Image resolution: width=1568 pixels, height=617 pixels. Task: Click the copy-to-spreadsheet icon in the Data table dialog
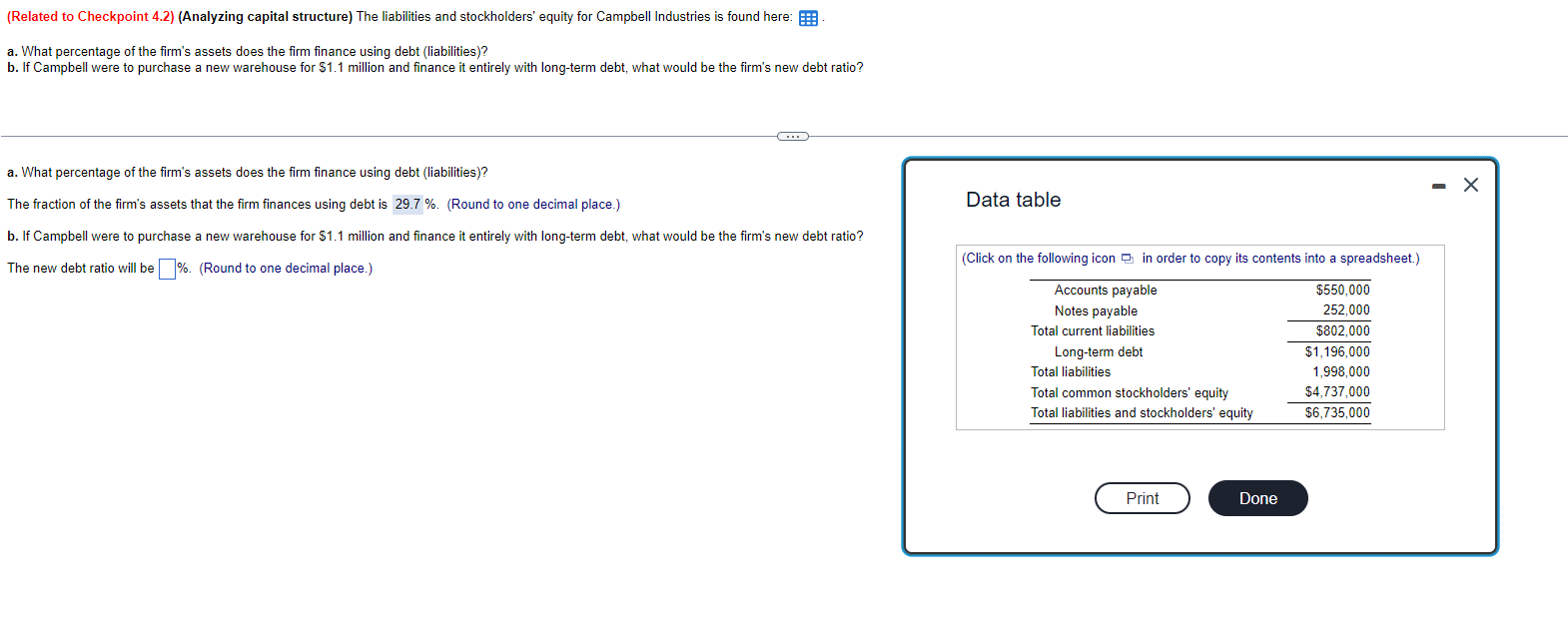1127,258
